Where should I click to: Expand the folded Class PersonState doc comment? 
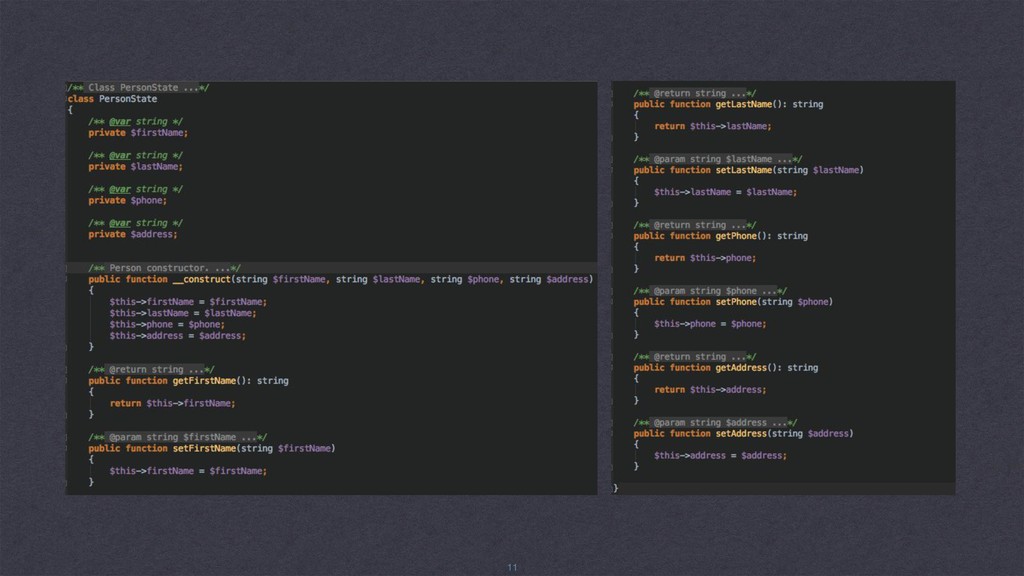click(138, 88)
